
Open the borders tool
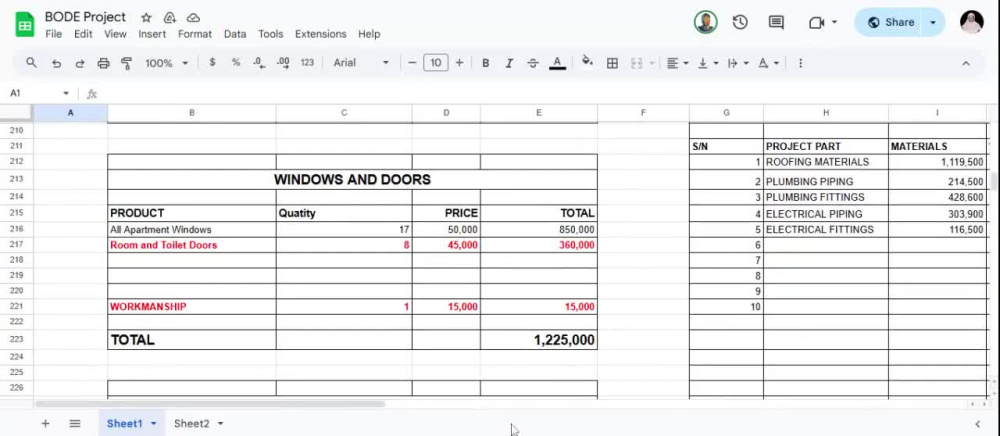[612, 62]
